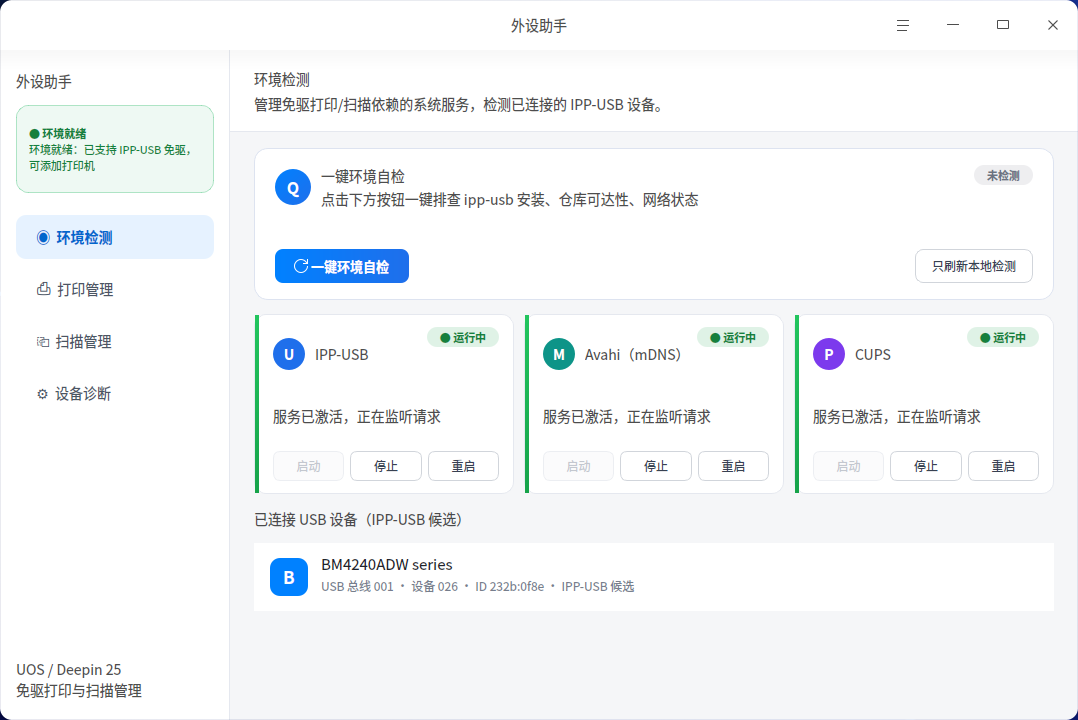This screenshot has height=720, width=1078.
Task: Click the blue Q self-check icon
Action: pyautogui.click(x=293, y=187)
